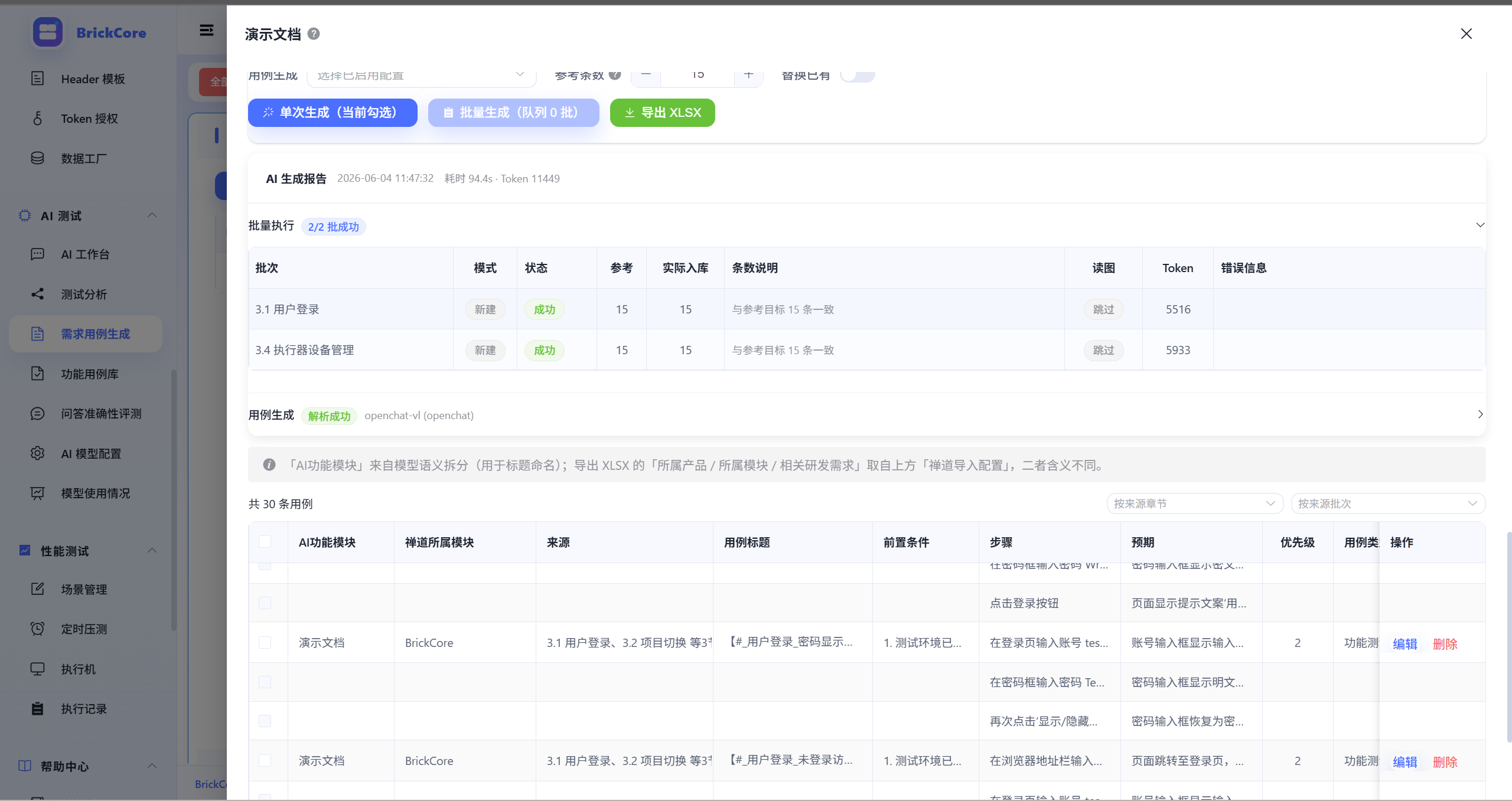Check the row checkbox for 【#_用户登录_未登录访...

(x=265, y=760)
